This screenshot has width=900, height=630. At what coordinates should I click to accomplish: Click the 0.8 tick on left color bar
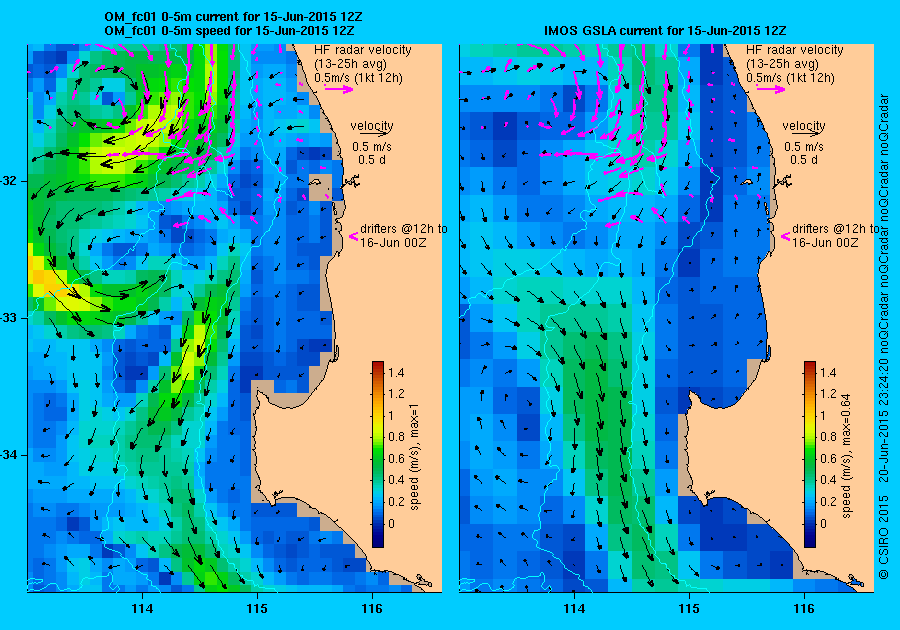pos(396,437)
